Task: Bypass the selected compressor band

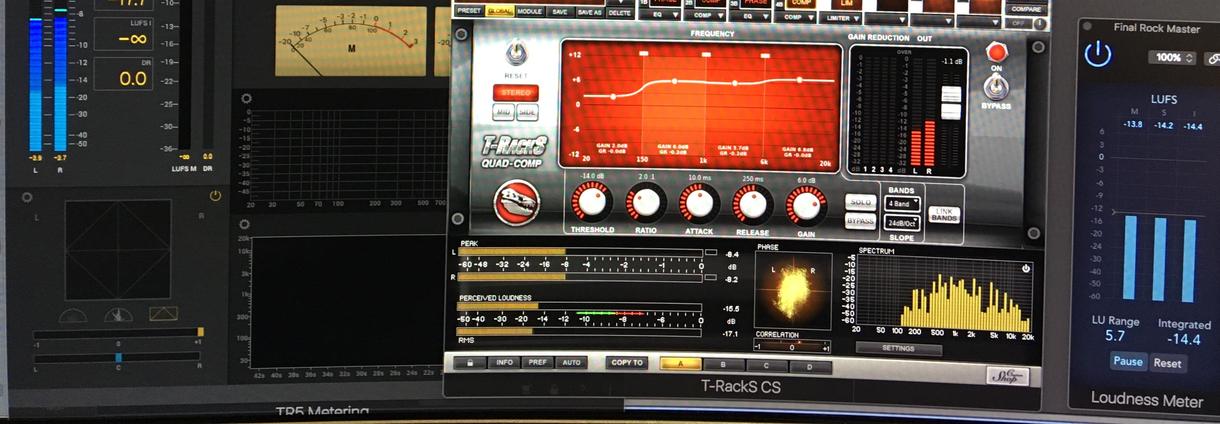Action: 859,220
